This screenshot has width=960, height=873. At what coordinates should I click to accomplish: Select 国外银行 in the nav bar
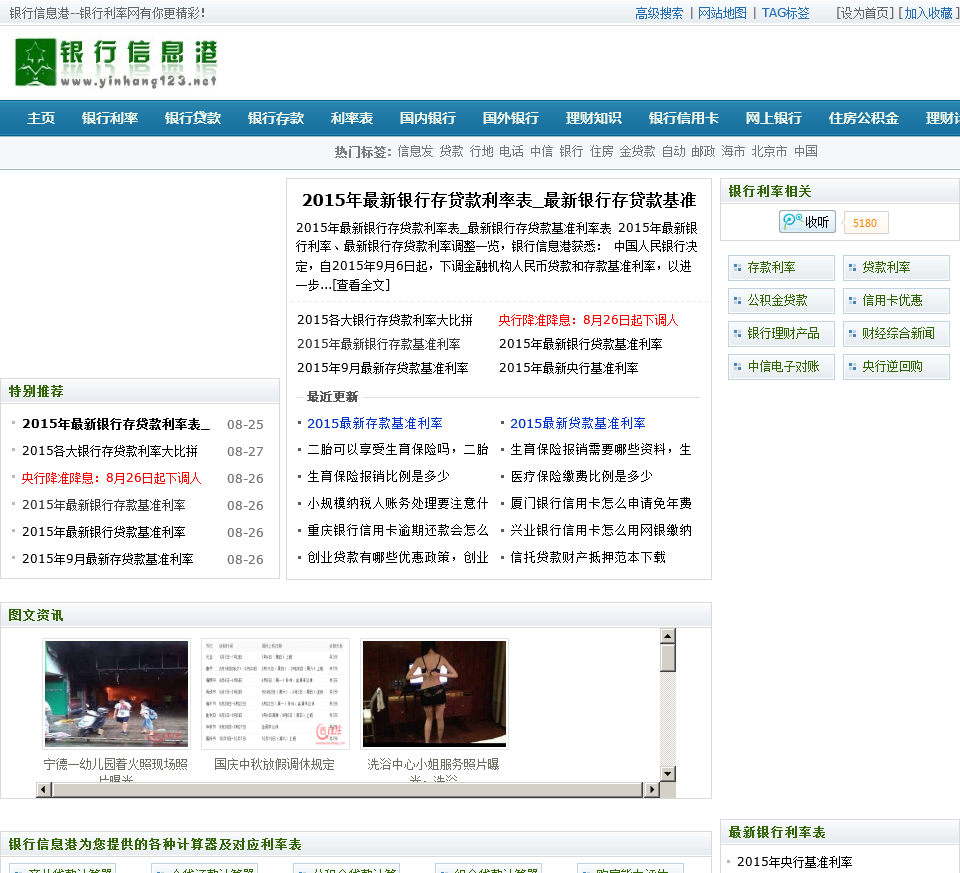511,118
